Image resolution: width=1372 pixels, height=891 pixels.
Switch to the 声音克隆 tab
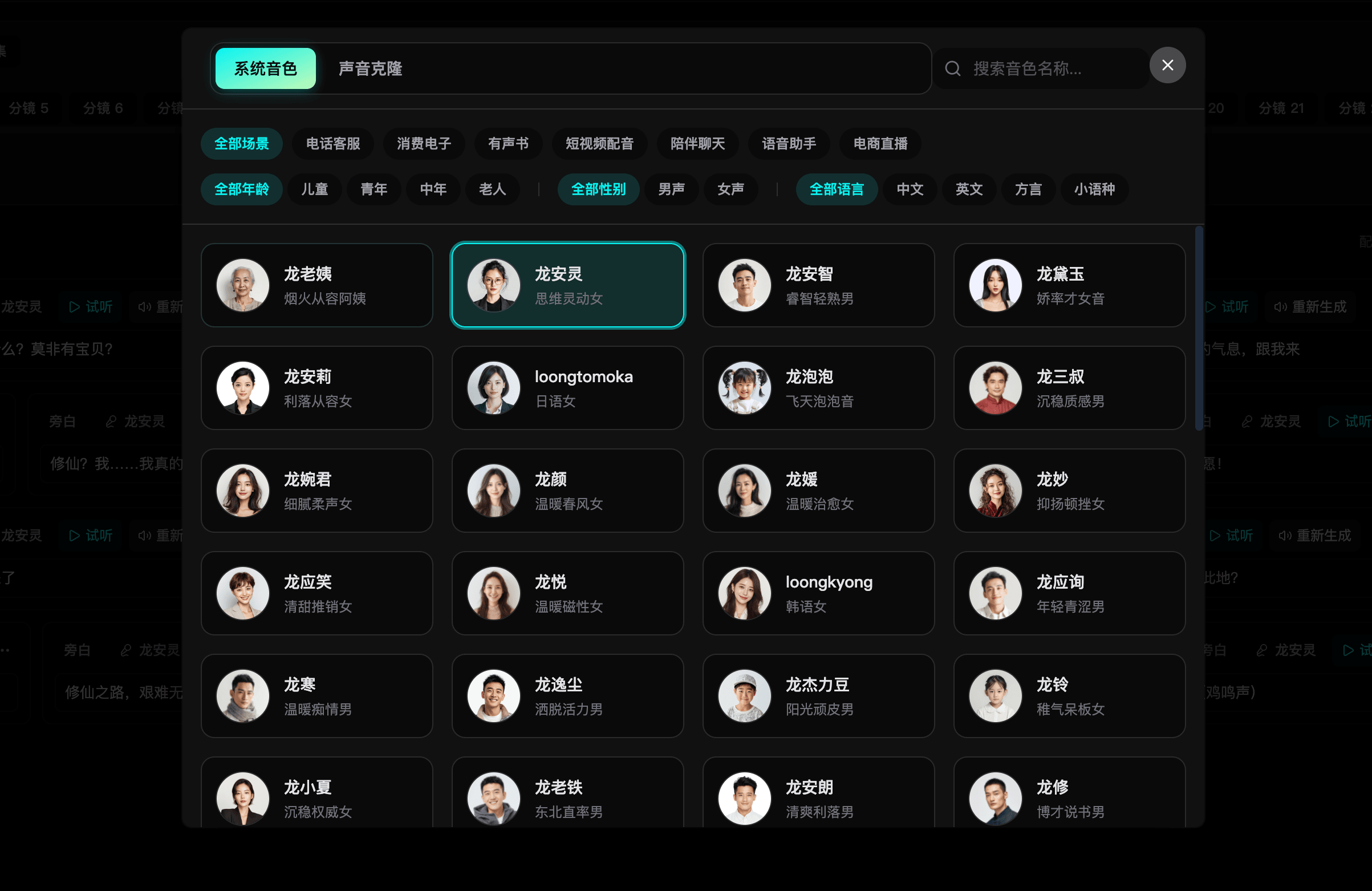(x=370, y=68)
